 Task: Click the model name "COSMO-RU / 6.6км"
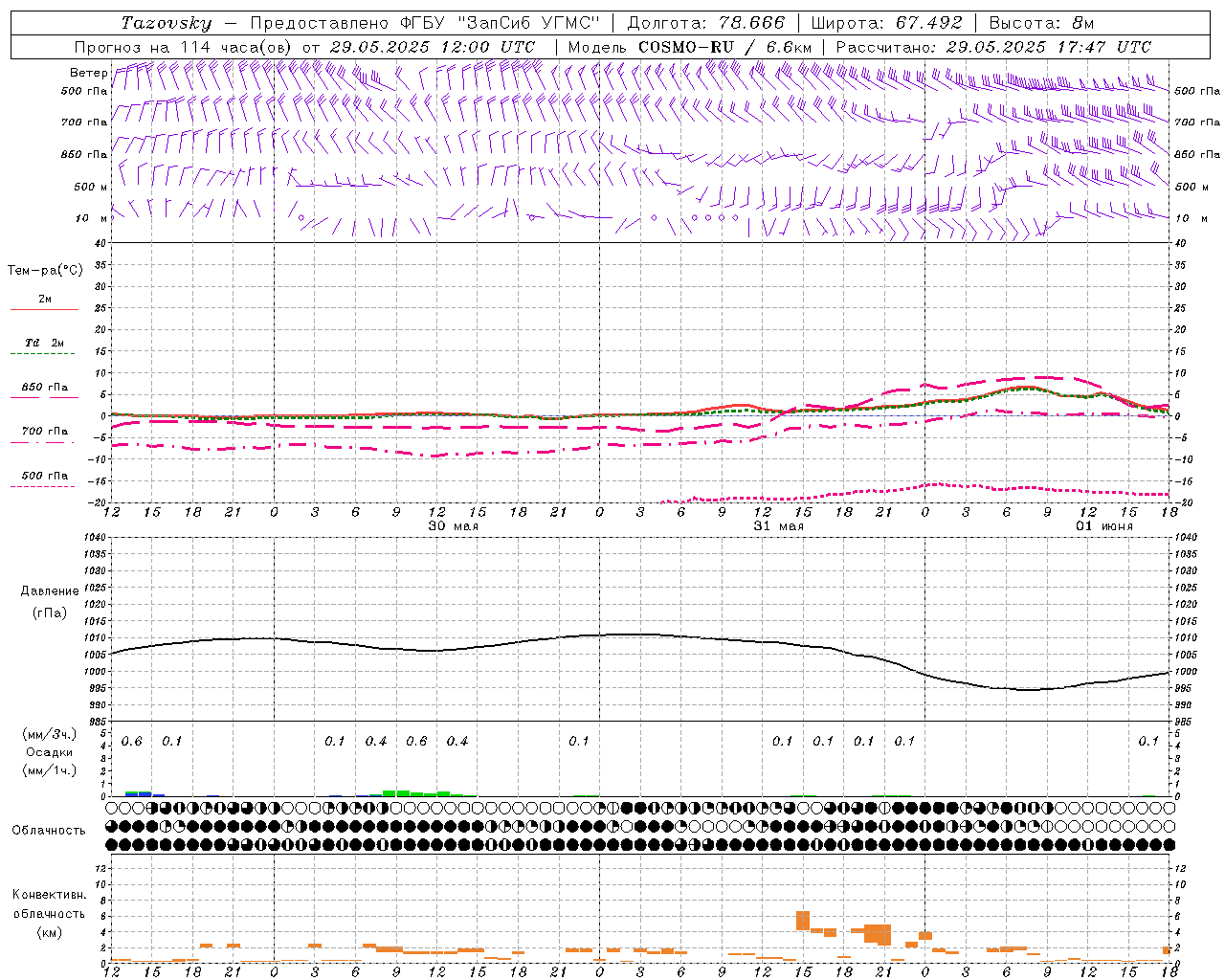tap(725, 47)
